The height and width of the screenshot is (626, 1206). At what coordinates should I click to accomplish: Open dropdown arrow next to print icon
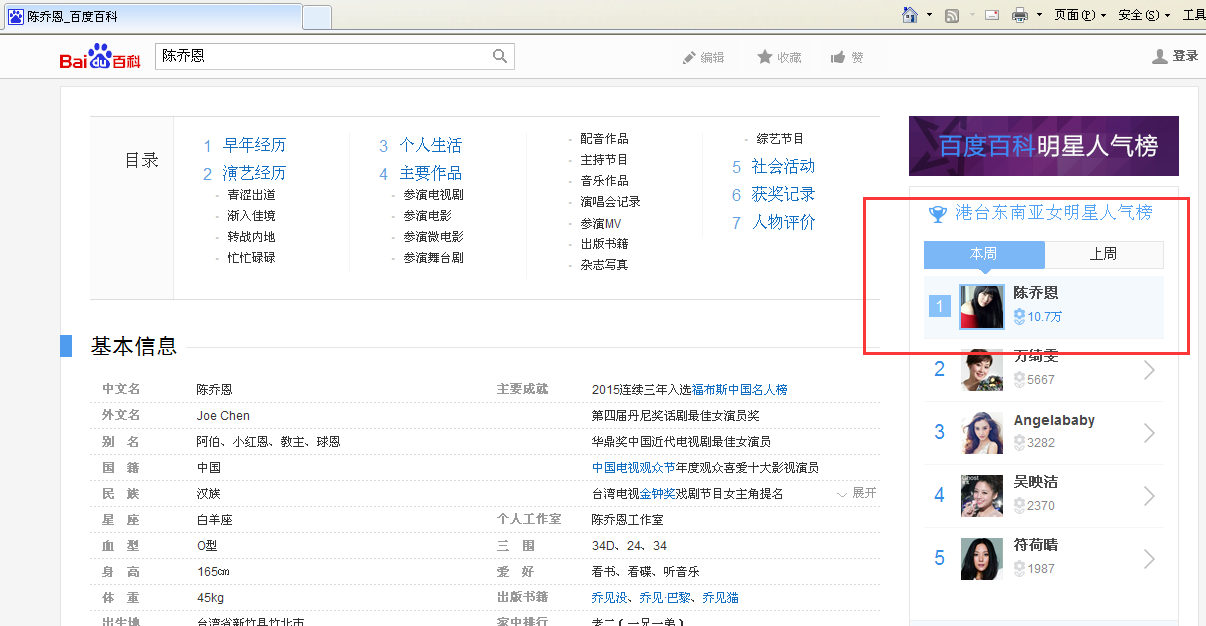tap(1040, 15)
